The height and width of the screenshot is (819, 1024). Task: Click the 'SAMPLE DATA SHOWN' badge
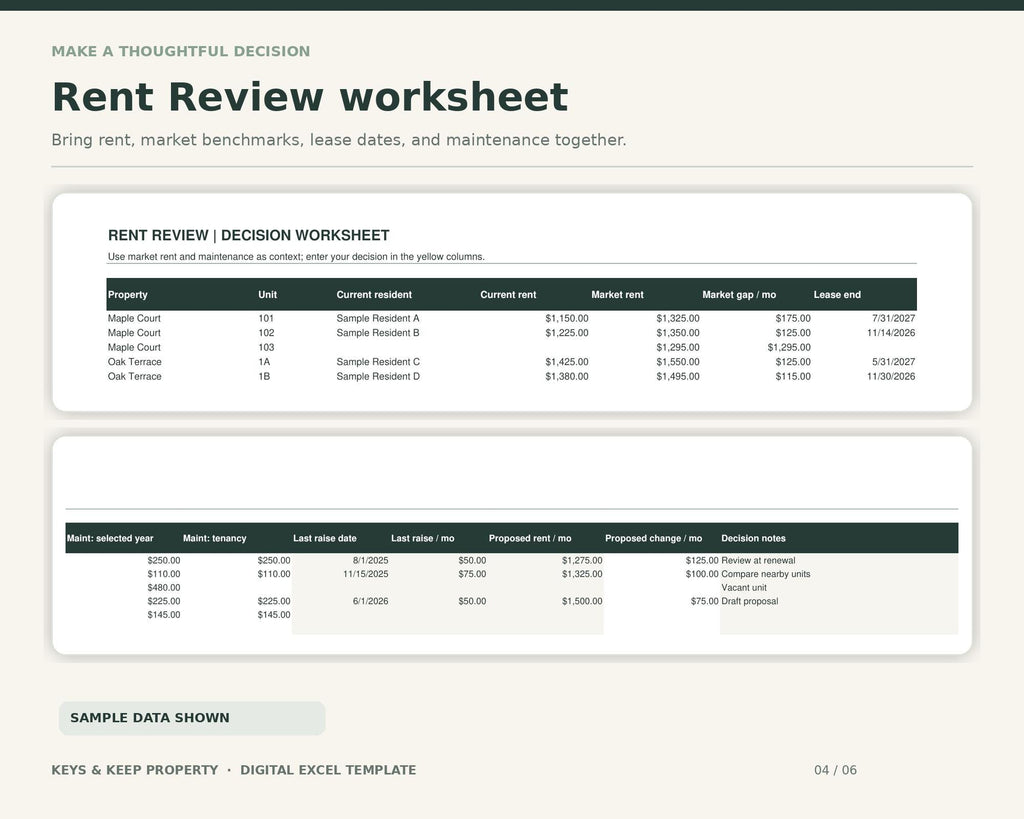[192, 718]
